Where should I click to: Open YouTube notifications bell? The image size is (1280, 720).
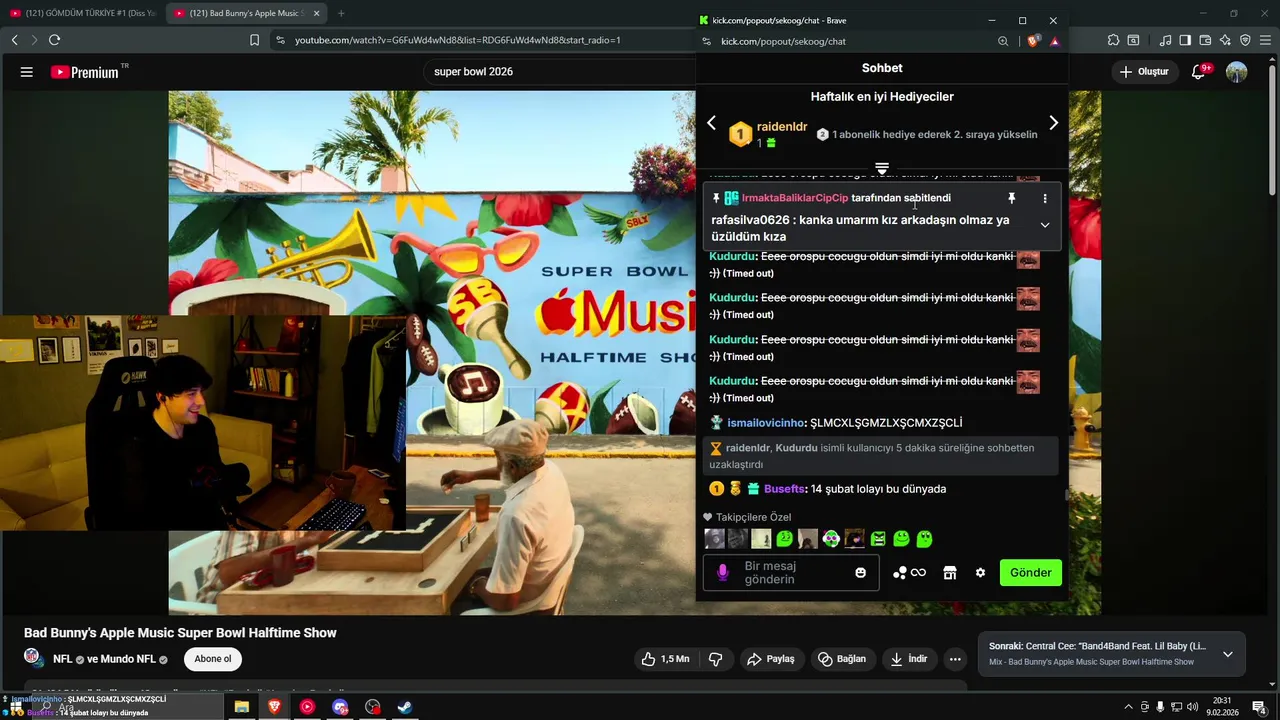pos(1199,72)
